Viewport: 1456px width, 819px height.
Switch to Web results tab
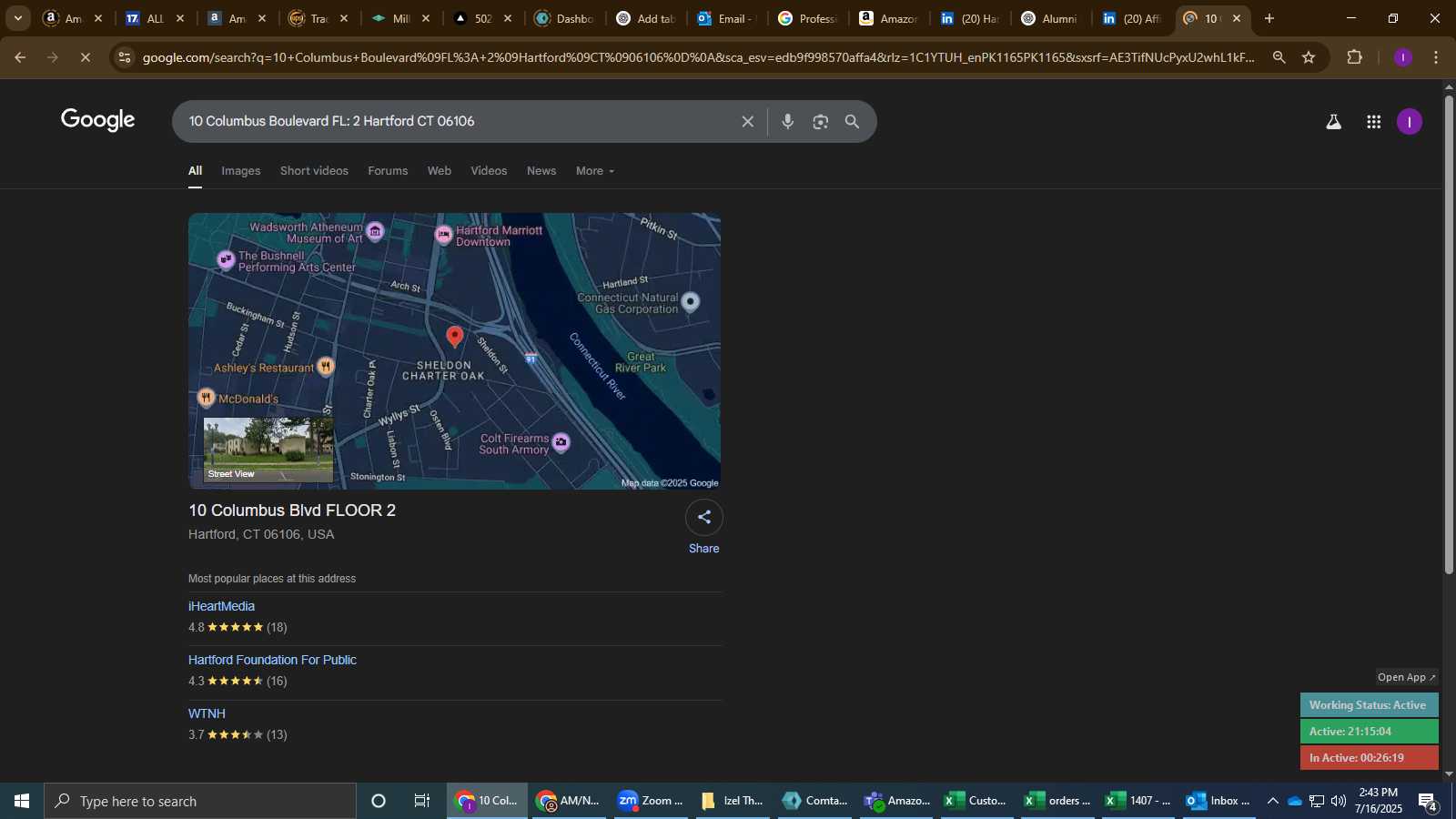coord(440,171)
